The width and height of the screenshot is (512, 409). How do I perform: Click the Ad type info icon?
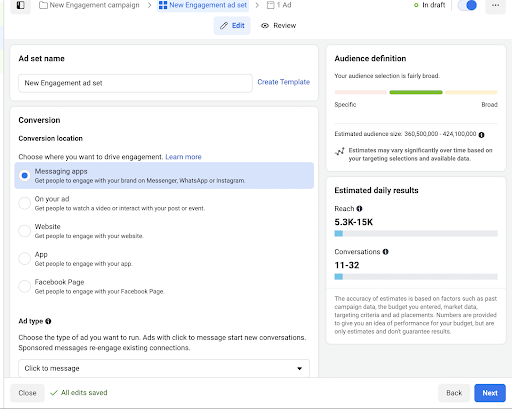48,321
